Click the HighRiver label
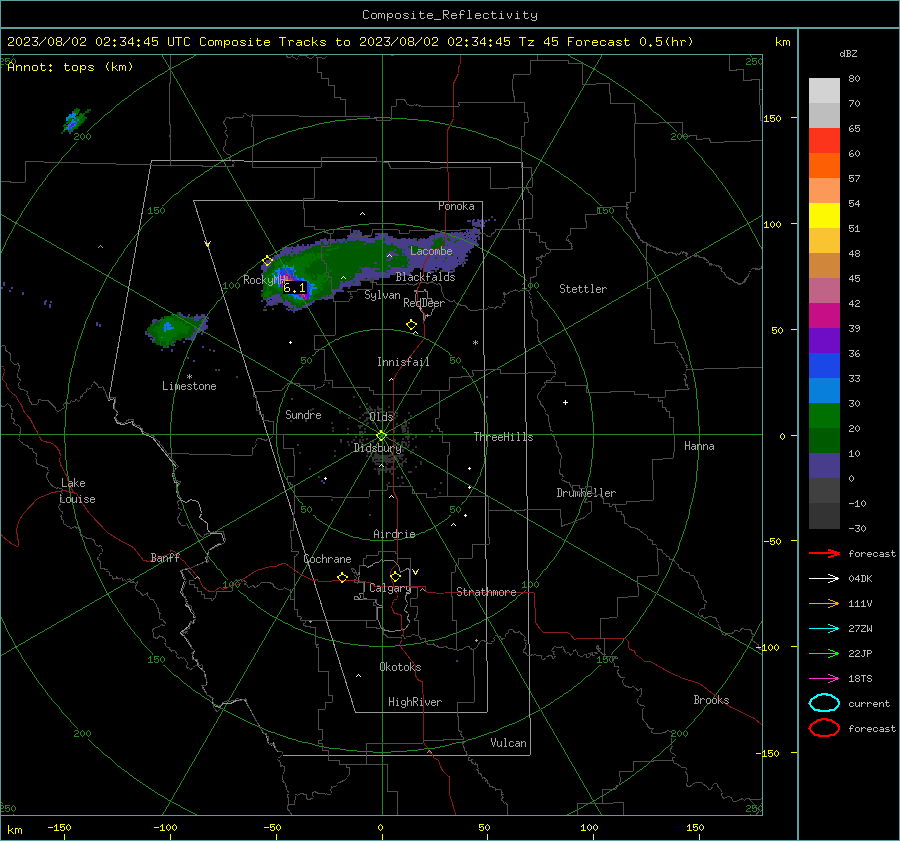 (415, 702)
